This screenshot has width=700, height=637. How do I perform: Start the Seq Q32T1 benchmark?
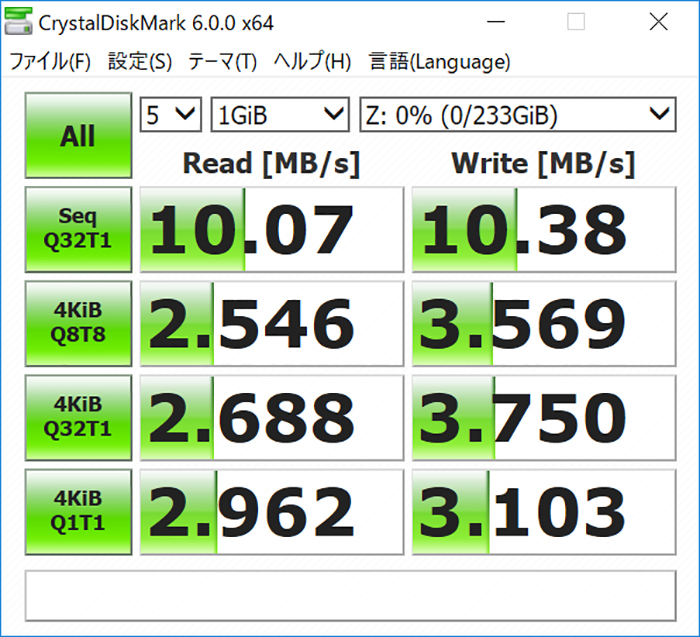(x=78, y=229)
